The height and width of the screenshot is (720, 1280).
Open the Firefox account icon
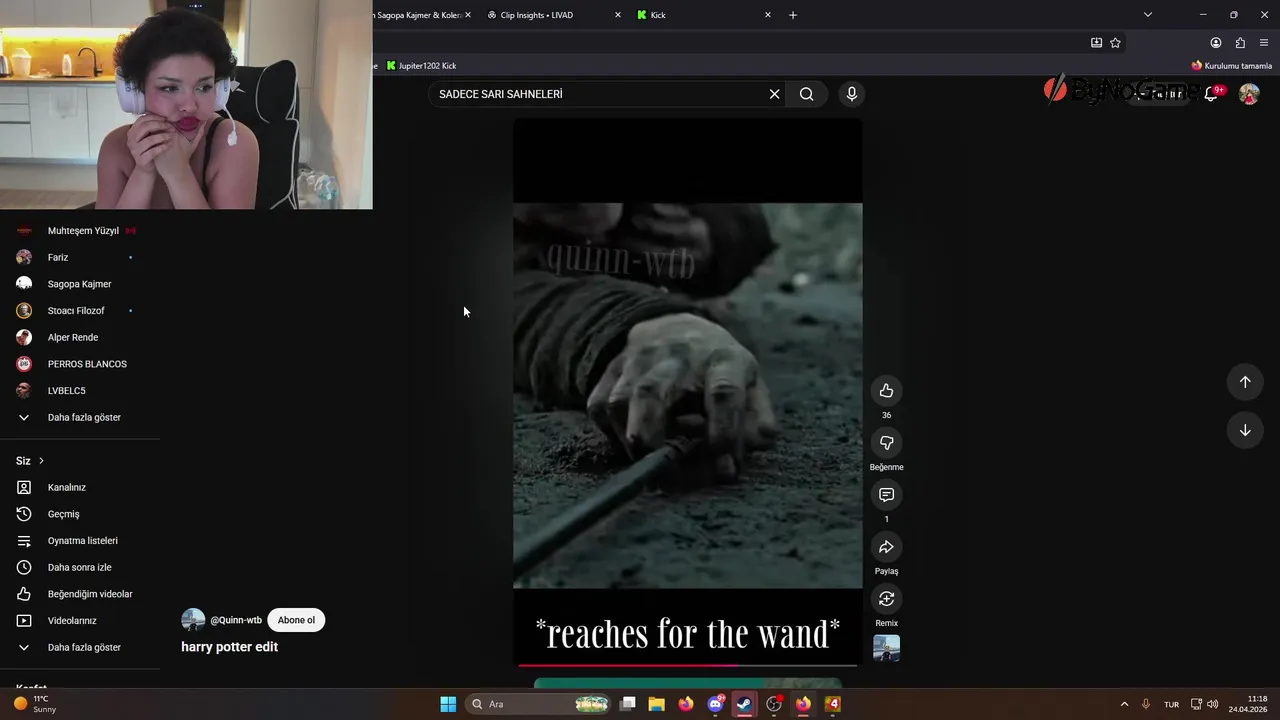click(x=1216, y=43)
